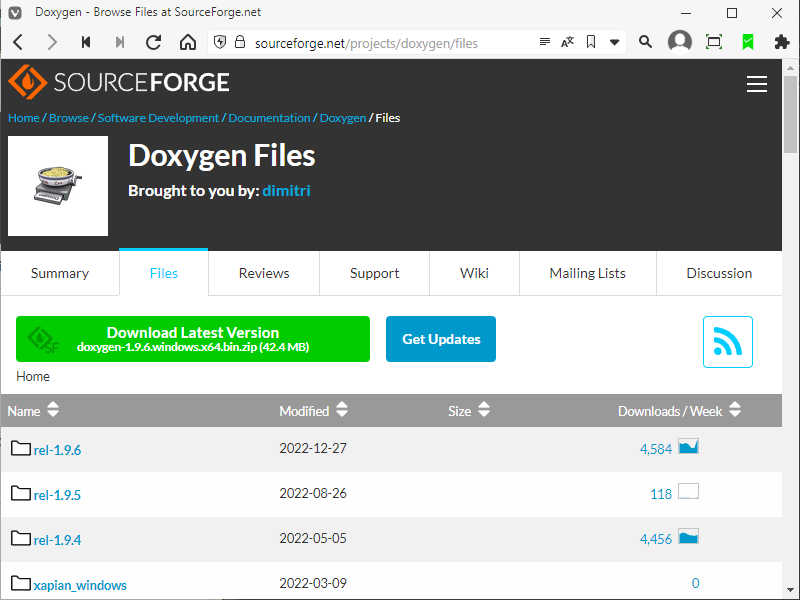Image resolution: width=800 pixels, height=600 pixels.
Task: Follow the Documentation breadcrumb link
Action: (x=269, y=118)
